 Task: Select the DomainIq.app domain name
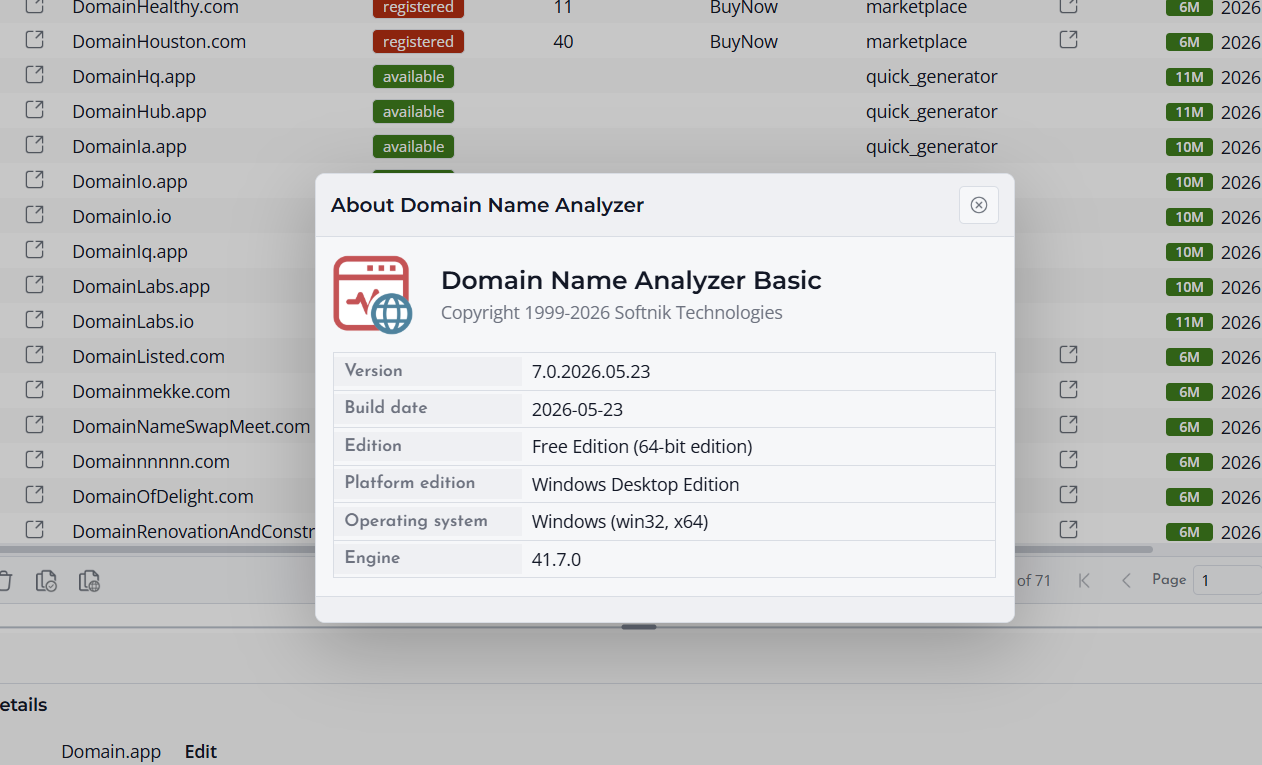(x=130, y=251)
